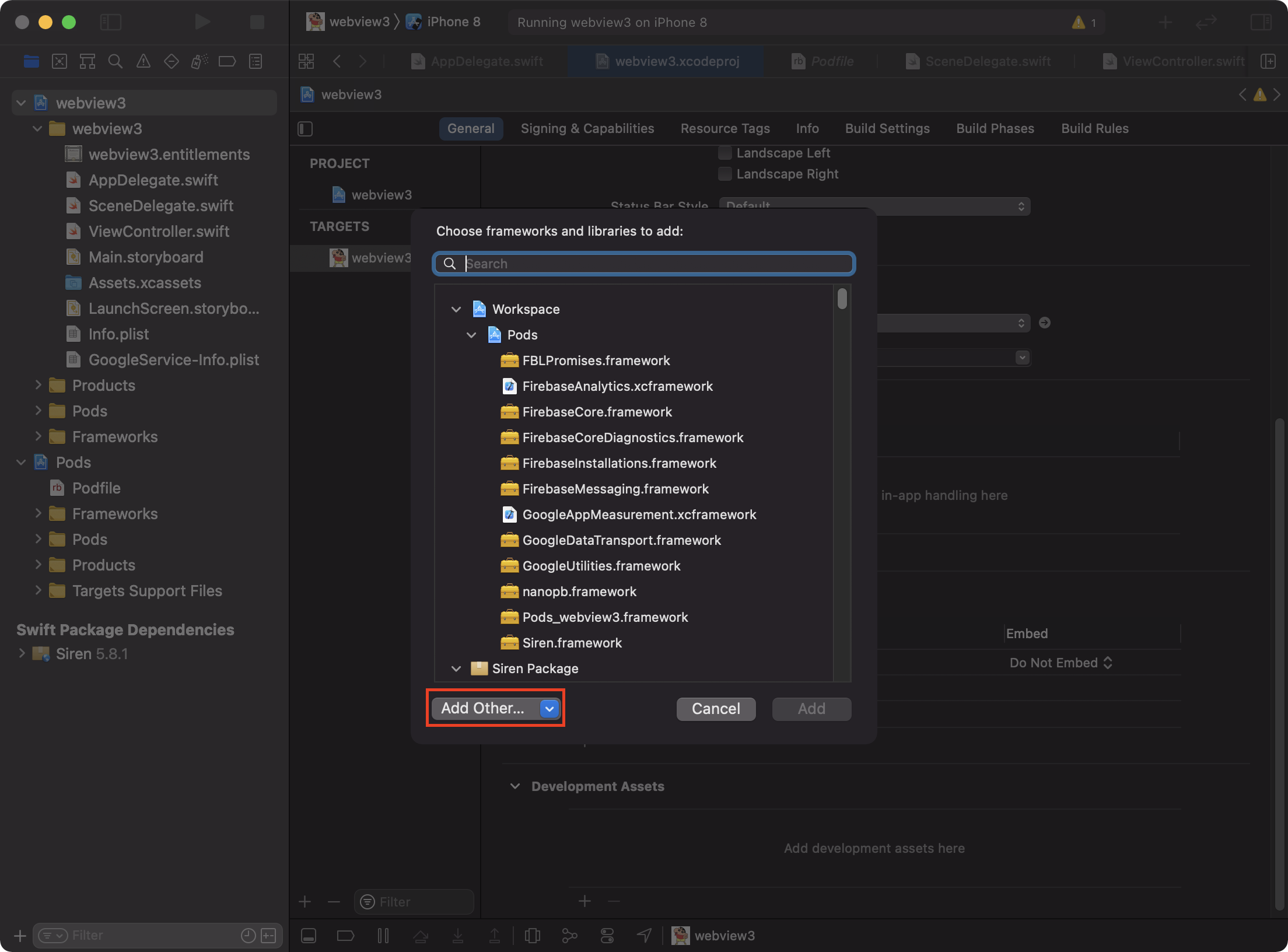This screenshot has width=1288, height=952.
Task: Click the Run (play) button
Action: click(202, 22)
